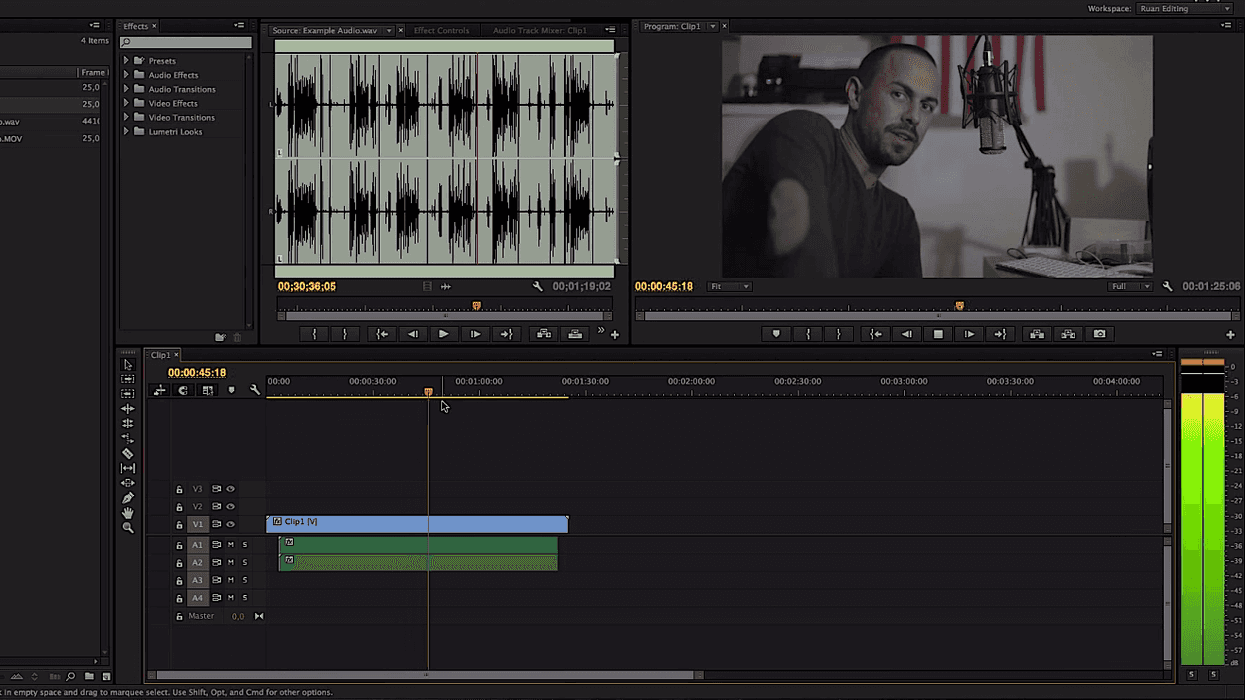Play the Source monitor clip
Viewport: 1245px width, 700px height.
(443, 334)
